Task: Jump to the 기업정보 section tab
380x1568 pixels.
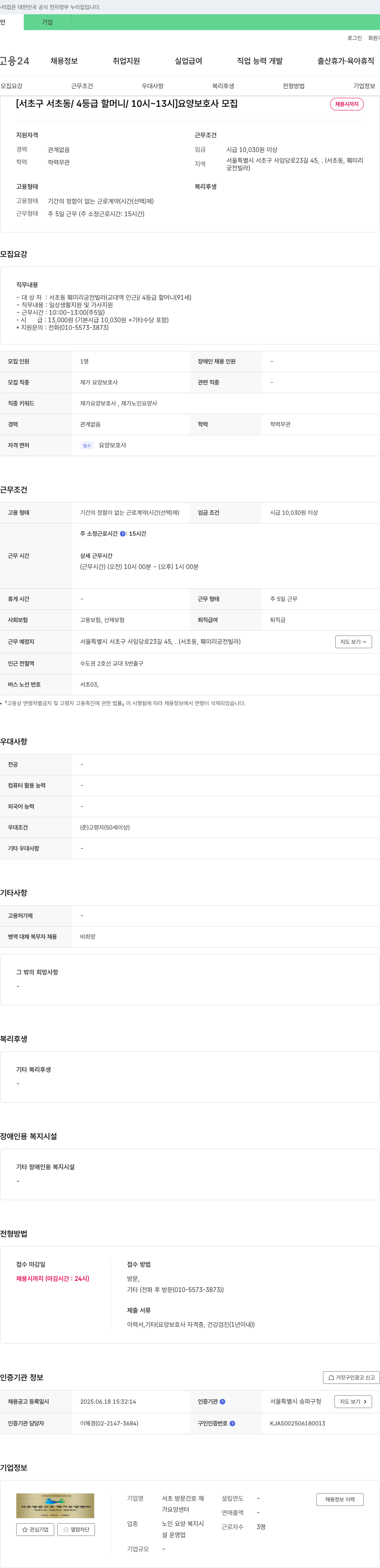Action: (364, 86)
